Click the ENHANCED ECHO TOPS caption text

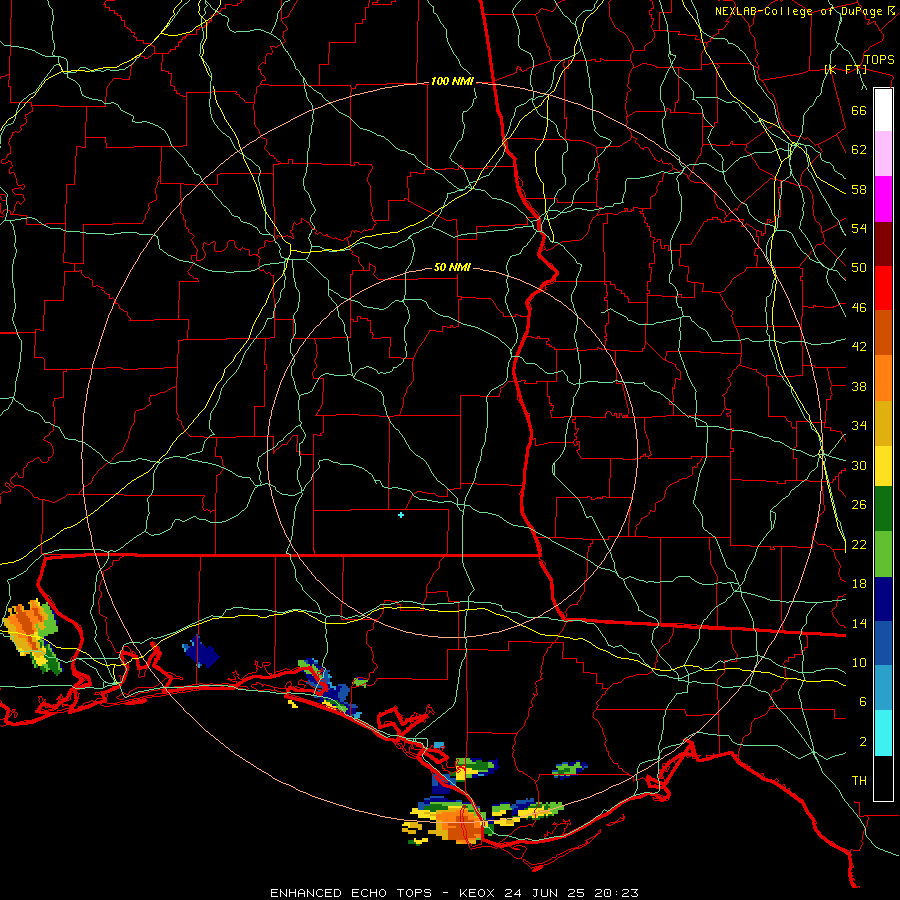351,893
